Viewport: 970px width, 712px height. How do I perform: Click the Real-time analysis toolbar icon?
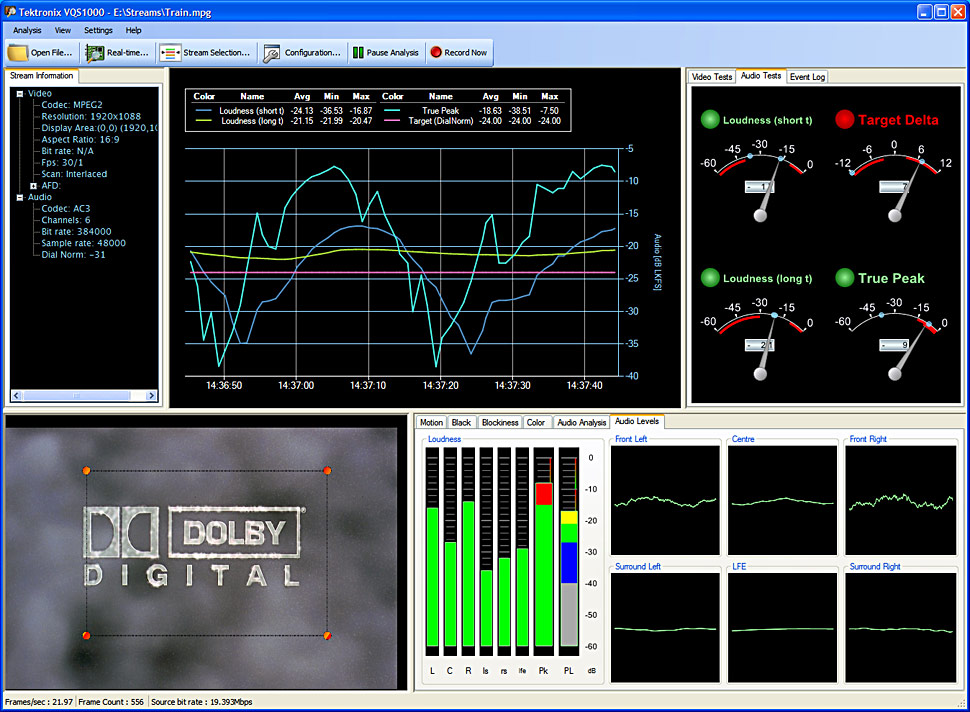pos(94,52)
